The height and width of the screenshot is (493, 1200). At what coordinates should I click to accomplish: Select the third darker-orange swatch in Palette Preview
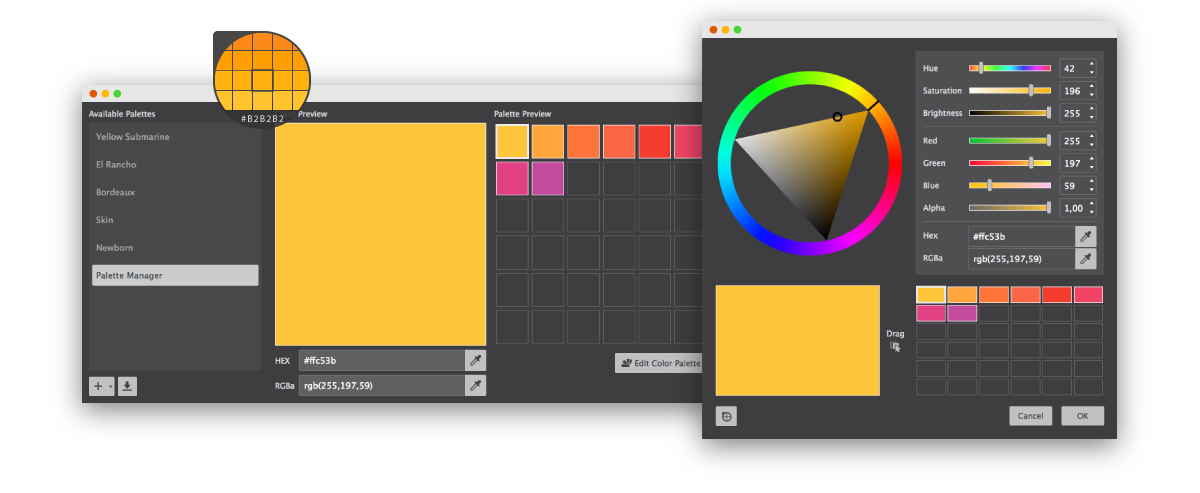pos(583,141)
